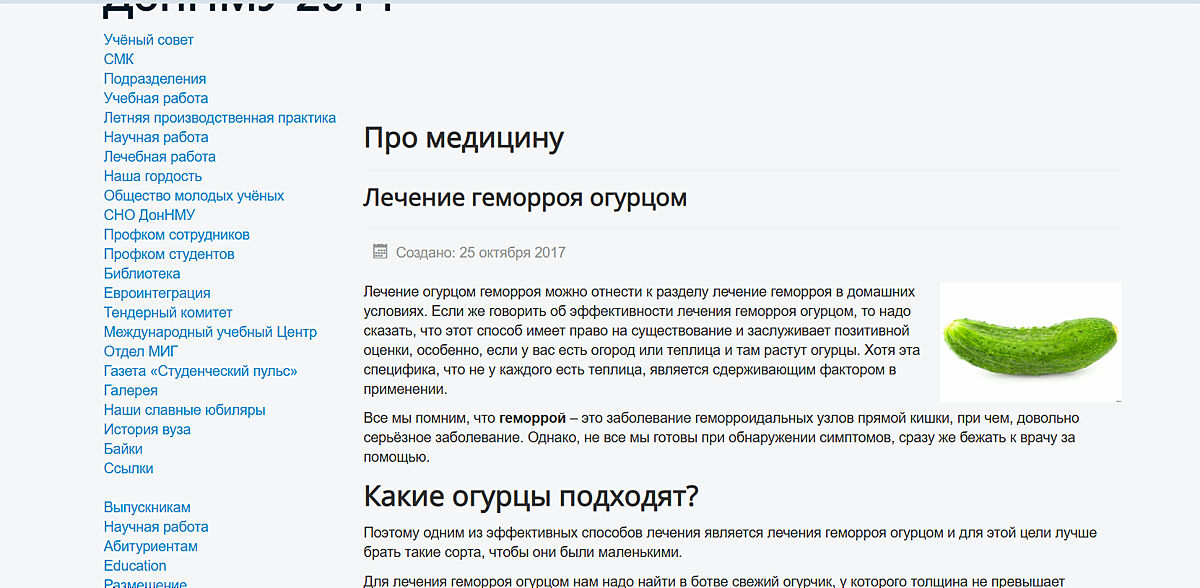Select Учебная работа in sidebar
This screenshot has height=588, width=1200.
click(x=156, y=98)
